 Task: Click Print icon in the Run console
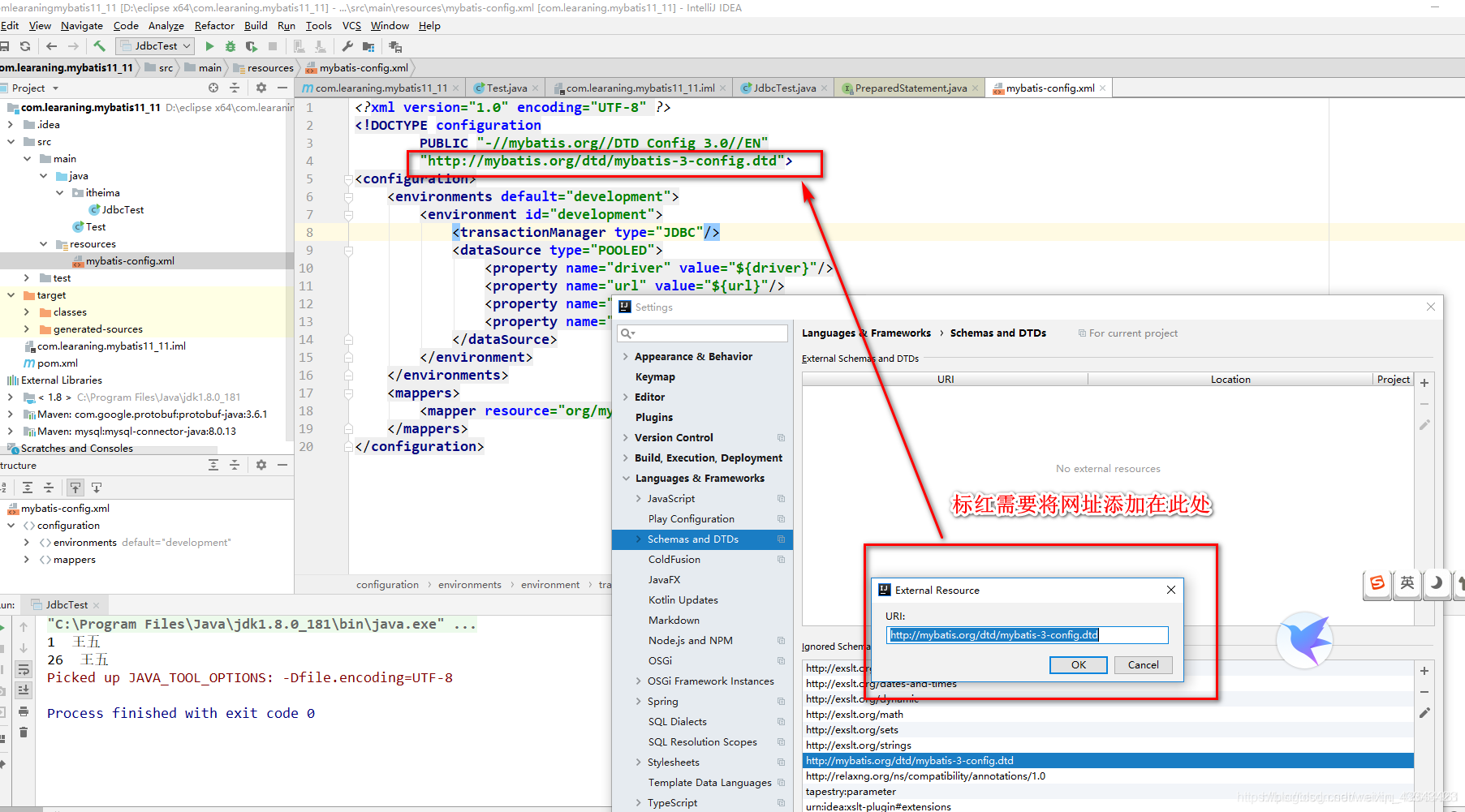24,711
